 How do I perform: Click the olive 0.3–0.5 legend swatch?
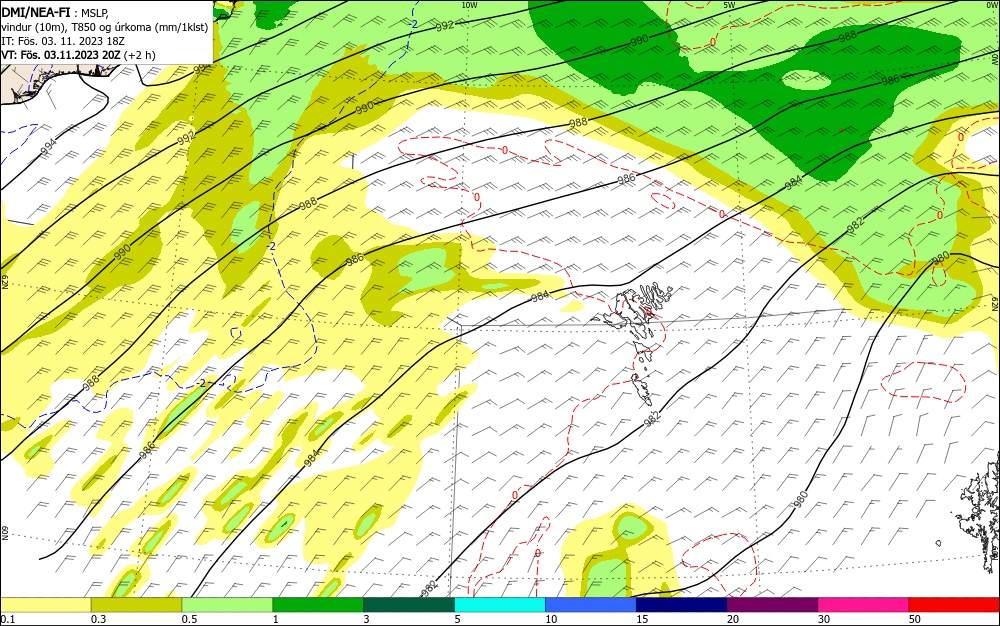click(x=136, y=605)
